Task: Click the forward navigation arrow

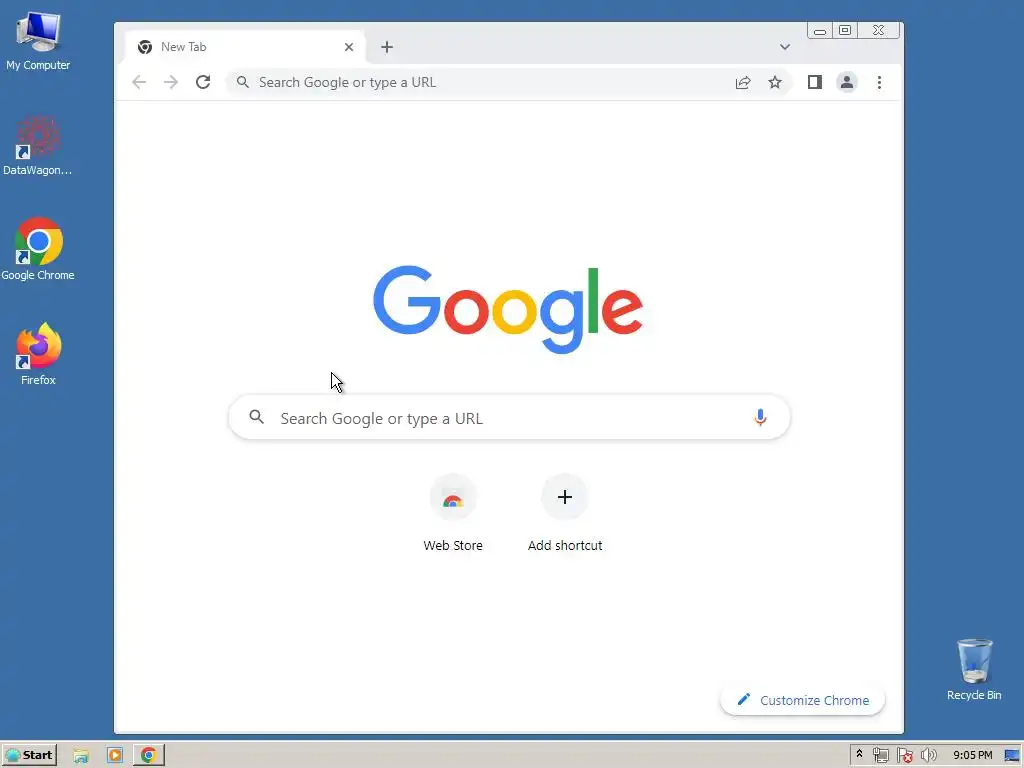Action: 170,82
